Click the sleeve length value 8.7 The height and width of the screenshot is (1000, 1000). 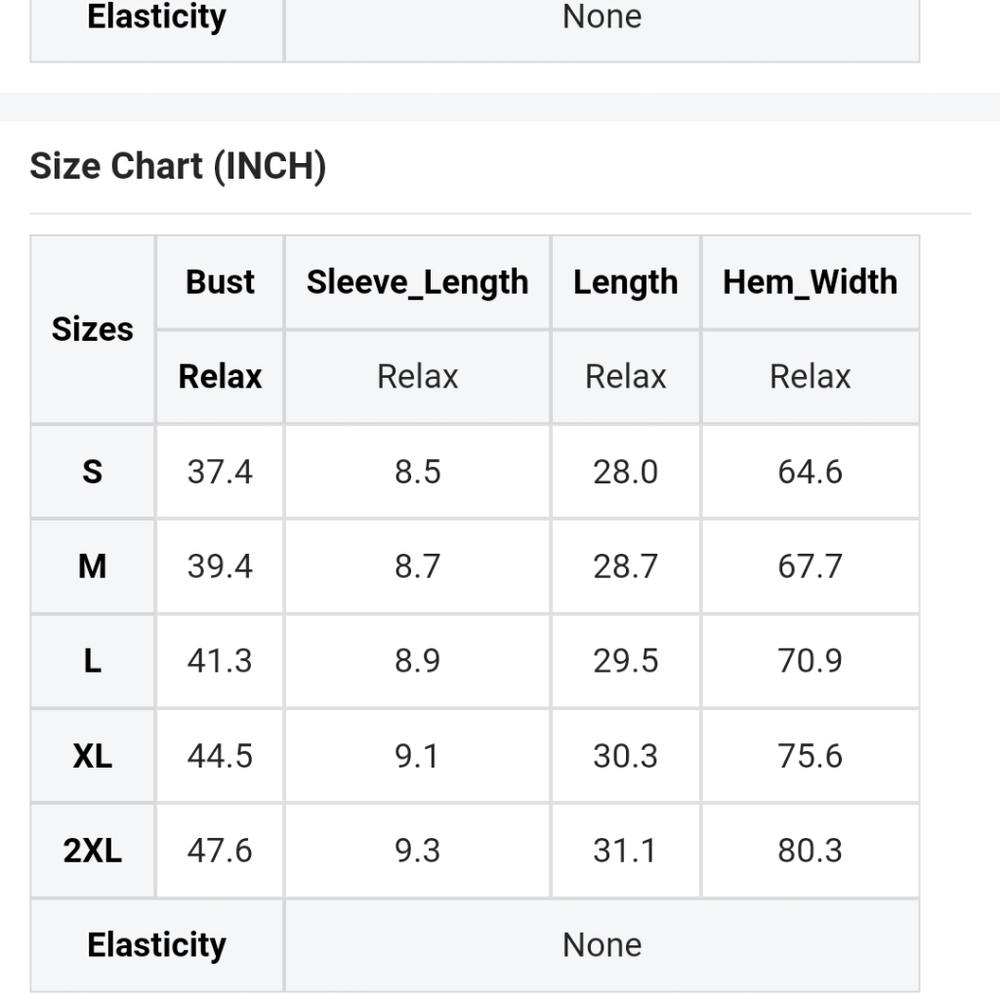418,566
